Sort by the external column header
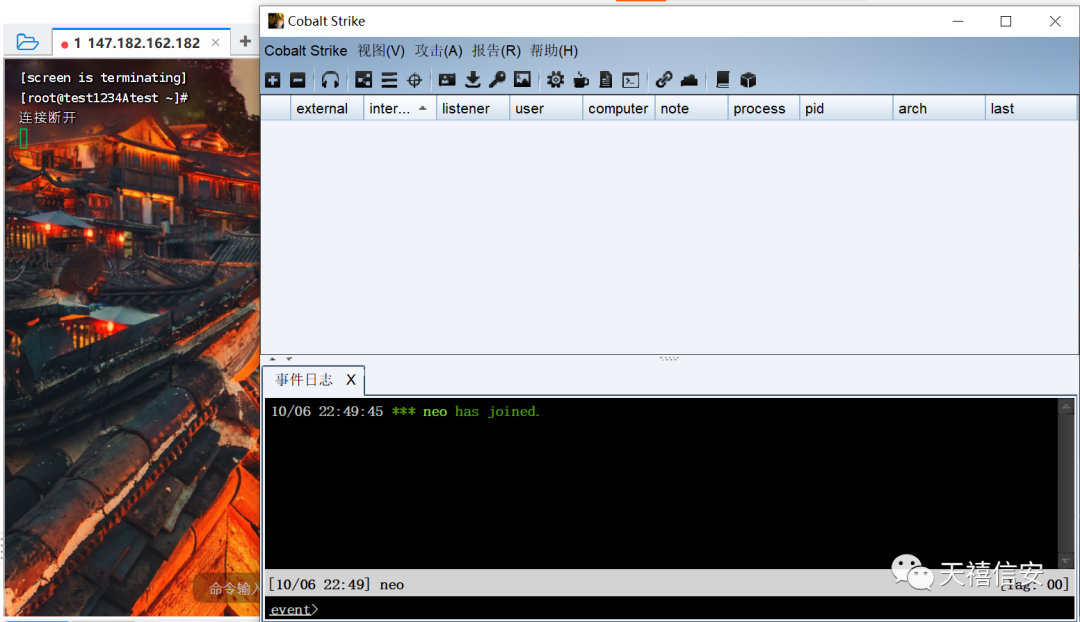Screen dimensions: 1080x622 [327, 108]
